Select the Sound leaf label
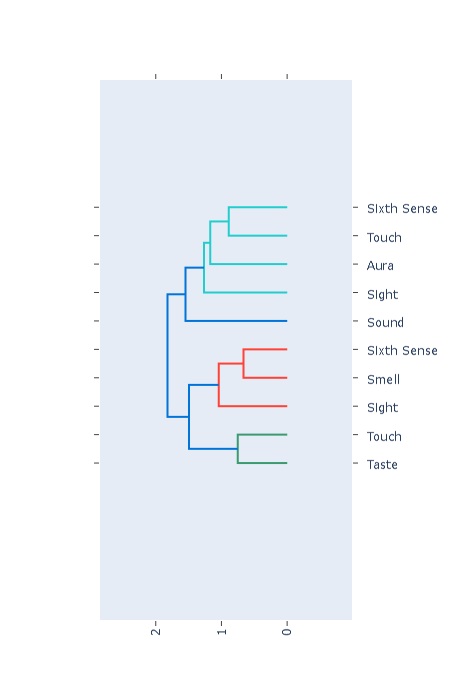 coord(385,323)
